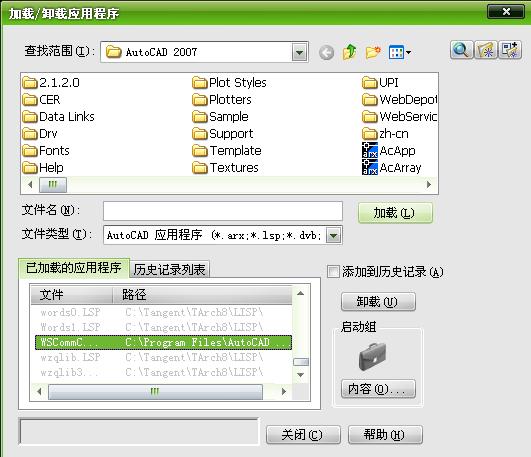This screenshot has height=457, width=531.
Task: Click the 帮助(H) button
Action: click(x=385, y=435)
